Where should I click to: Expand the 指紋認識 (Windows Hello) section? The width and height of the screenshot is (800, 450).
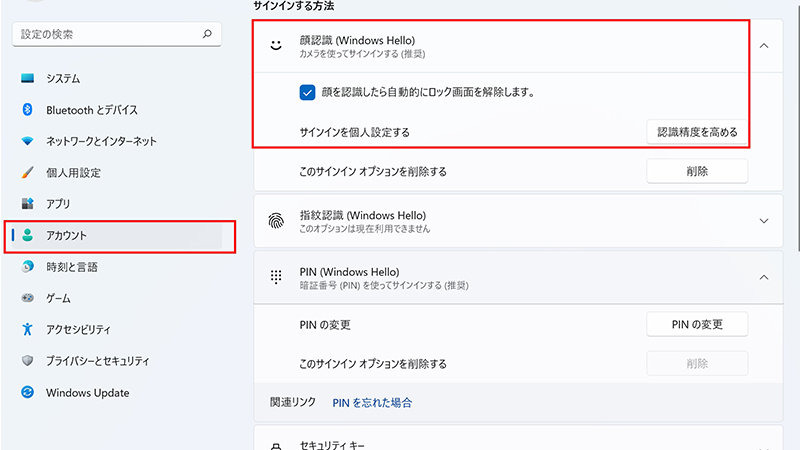click(x=764, y=221)
